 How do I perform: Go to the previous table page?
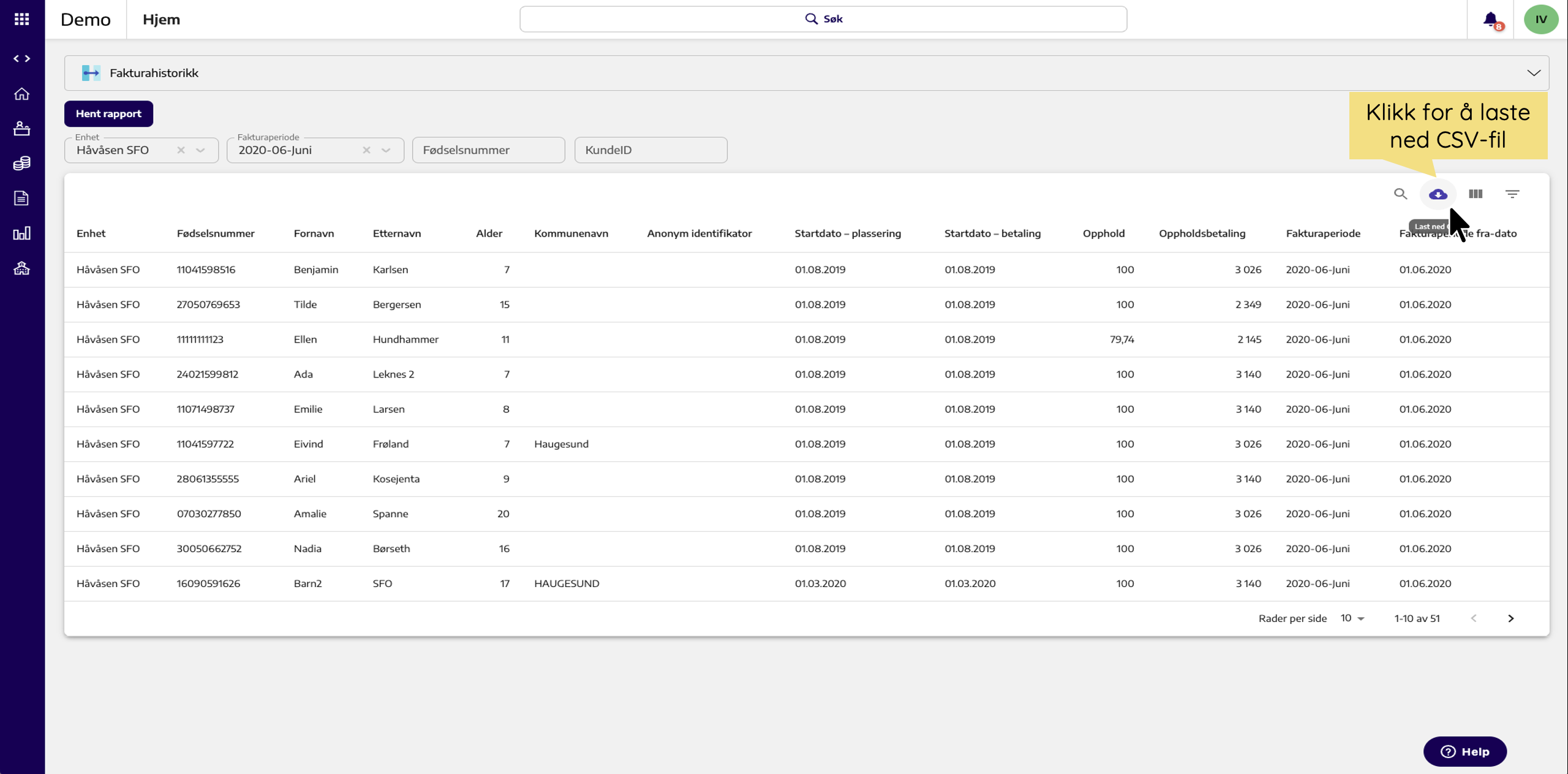pos(1474,618)
